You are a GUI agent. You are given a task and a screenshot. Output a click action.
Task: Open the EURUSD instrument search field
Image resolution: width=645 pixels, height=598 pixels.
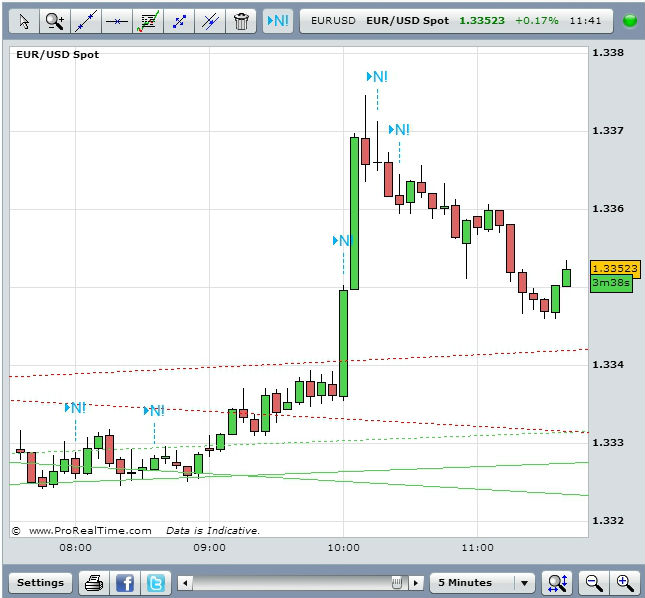tap(457, 21)
